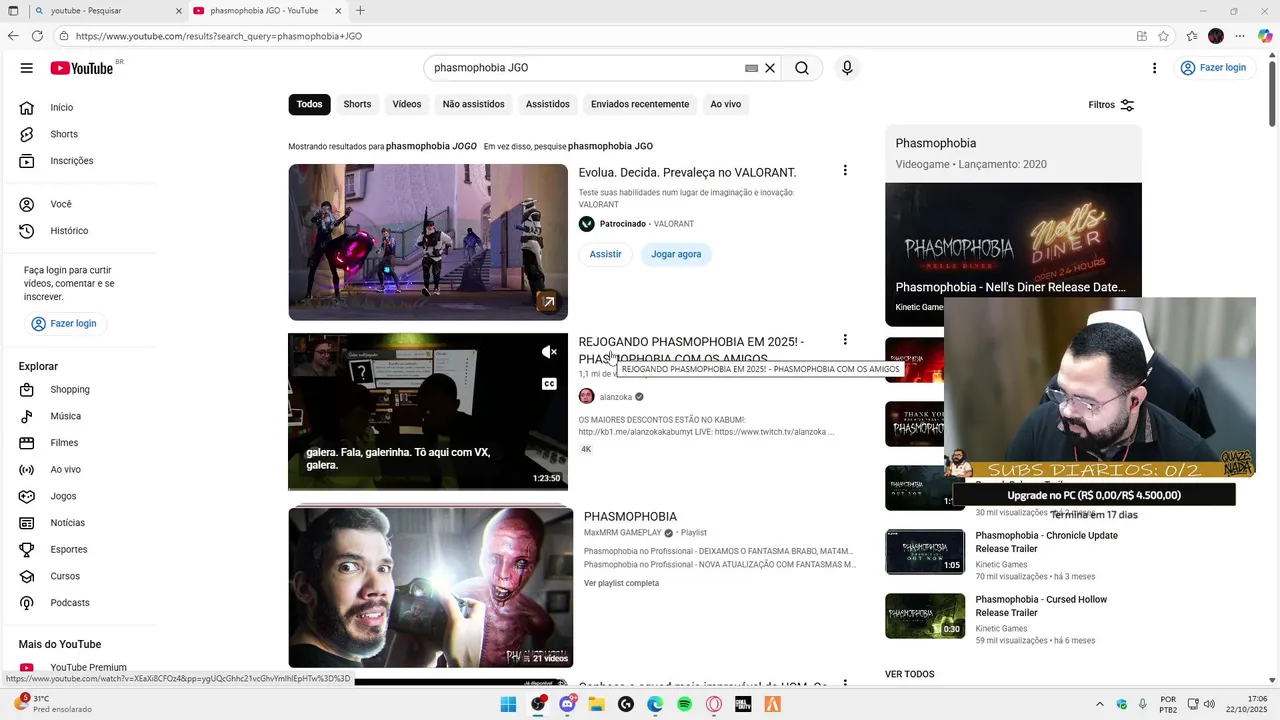Open the alanzoka channel link

(616, 397)
